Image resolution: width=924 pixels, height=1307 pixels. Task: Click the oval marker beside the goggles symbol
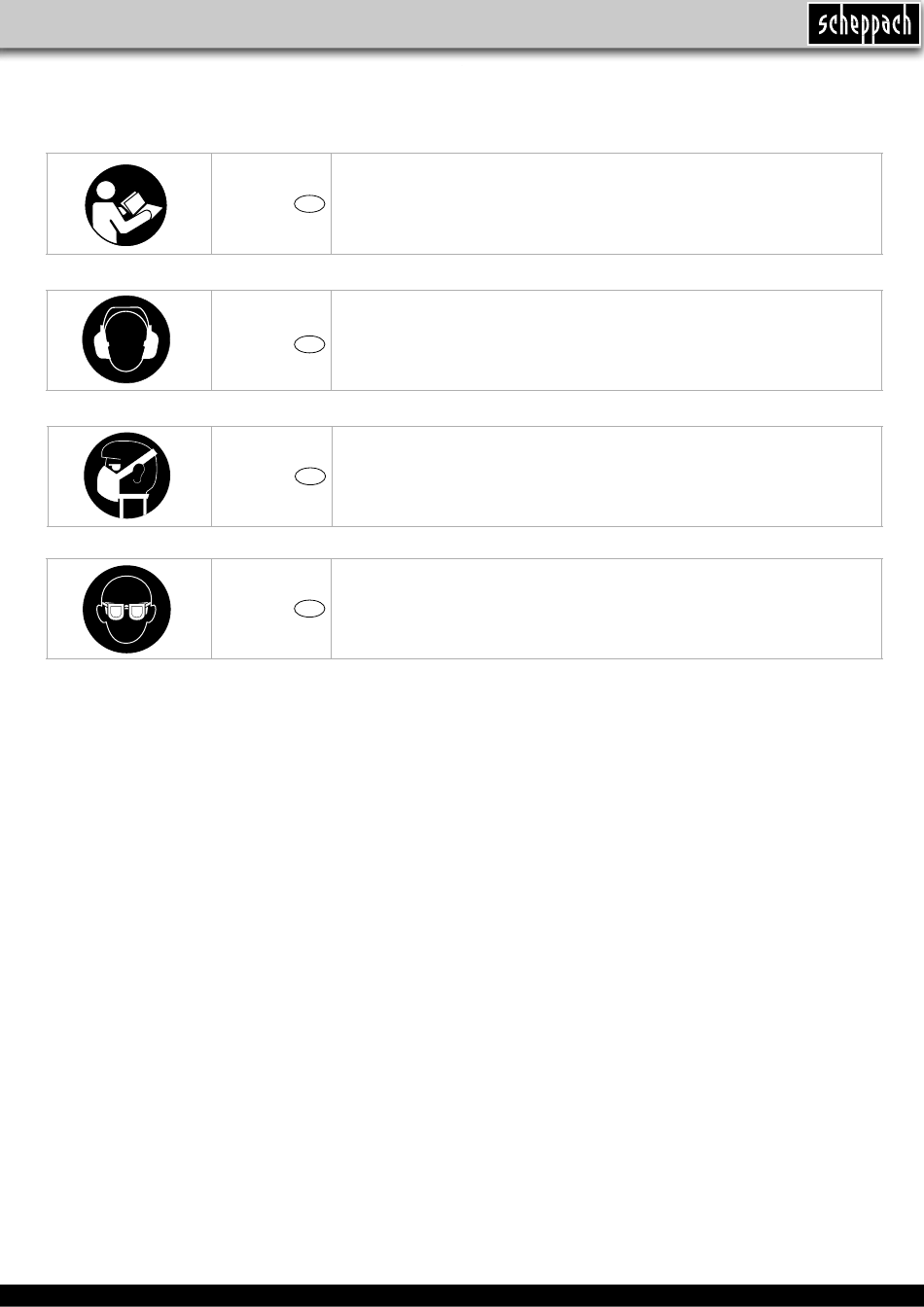tap(311, 609)
